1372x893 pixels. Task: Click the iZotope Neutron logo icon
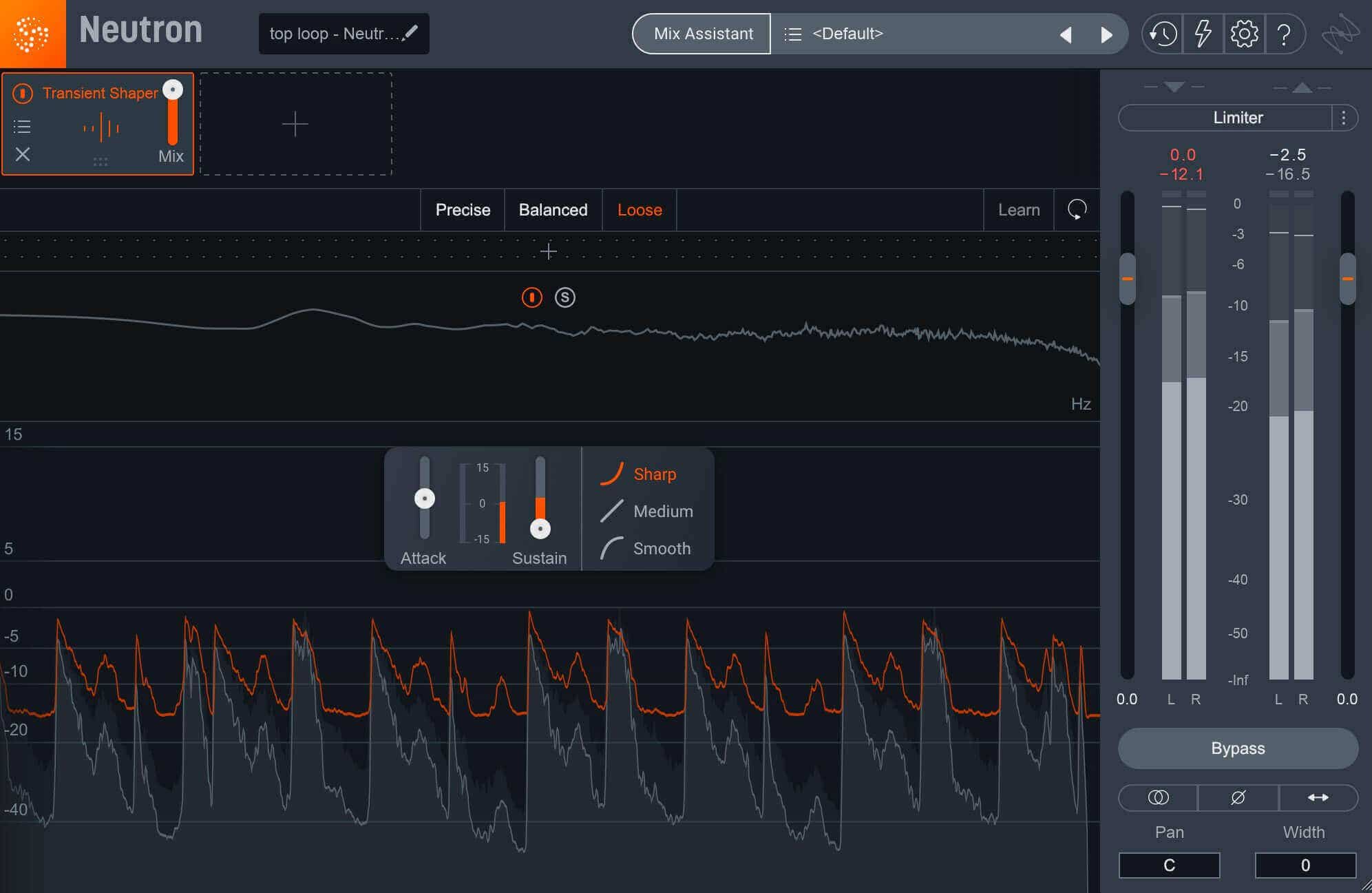32,34
